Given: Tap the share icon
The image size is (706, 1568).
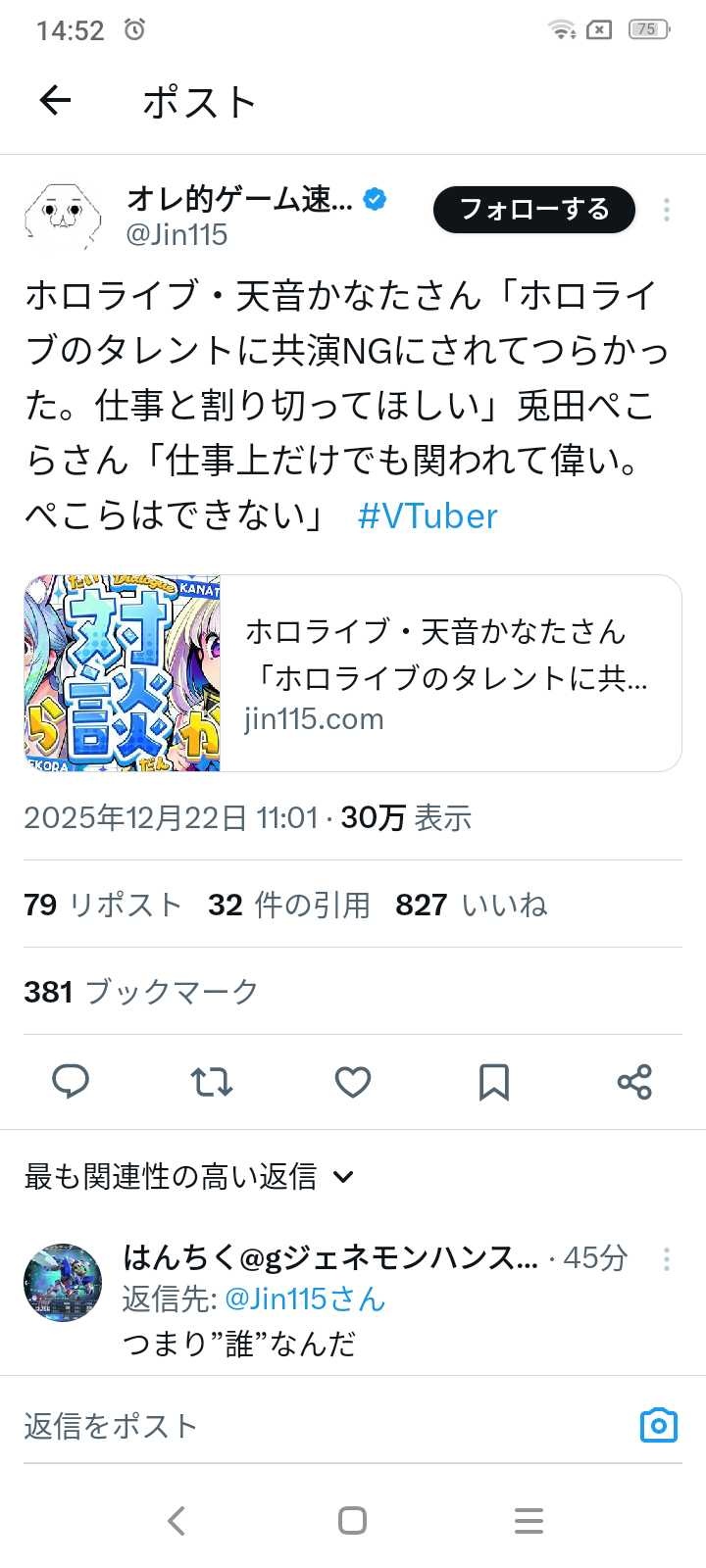Looking at the screenshot, I should (x=634, y=1082).
